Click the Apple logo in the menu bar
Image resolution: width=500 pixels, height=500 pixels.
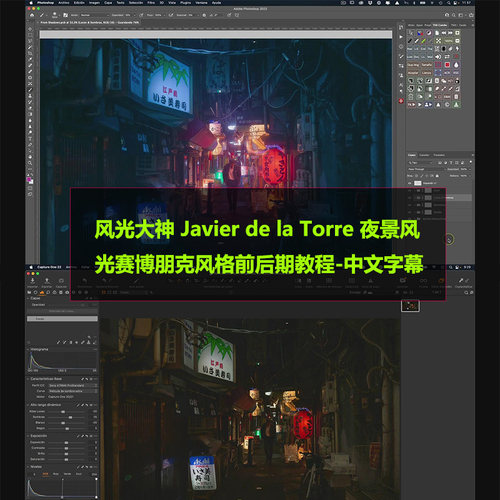click(31, 3)
